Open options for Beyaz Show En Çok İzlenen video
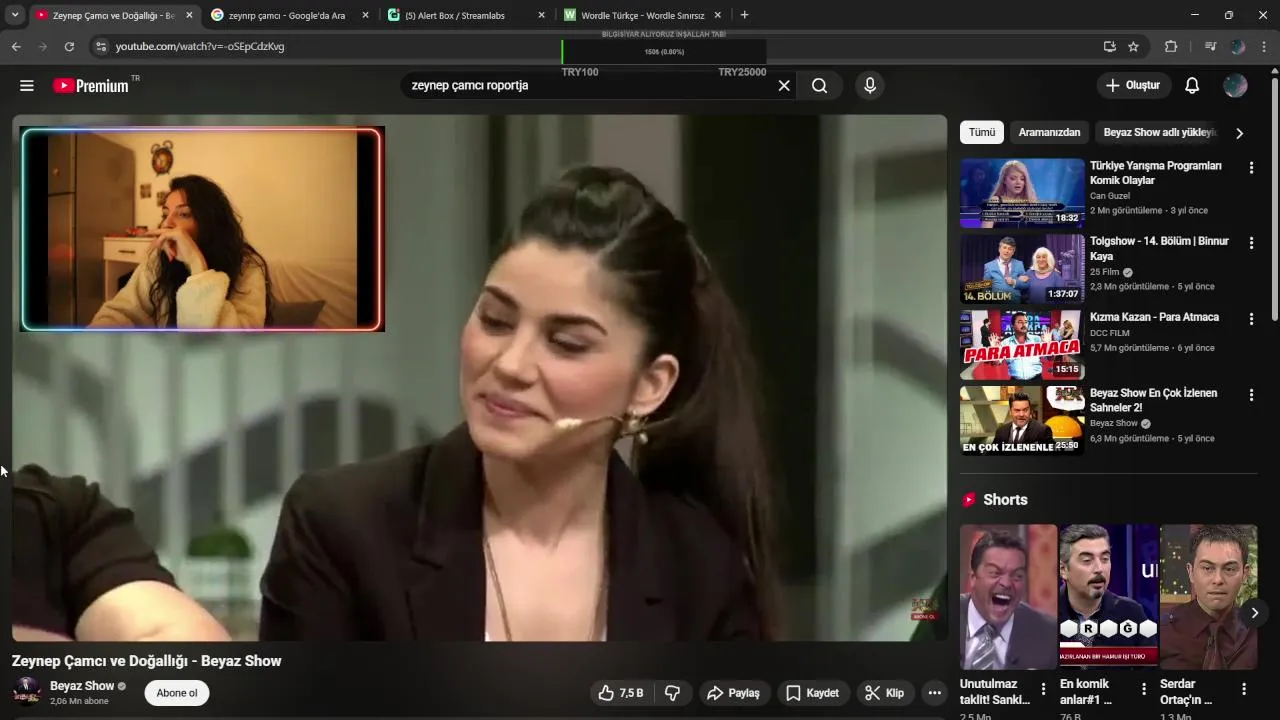Screen dimensions: 1280x720 tap(1251, 395)
